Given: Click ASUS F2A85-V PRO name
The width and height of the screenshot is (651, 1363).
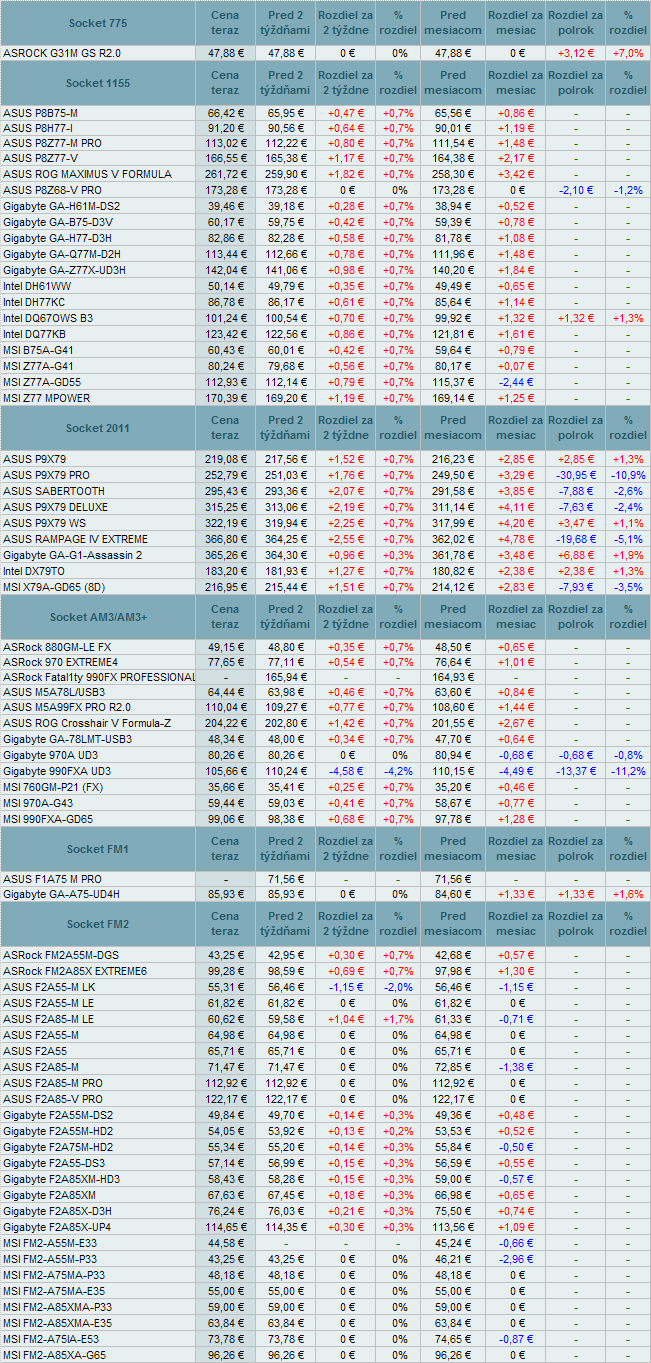Looking at the screenshot, I should (x=54, y=1099).
